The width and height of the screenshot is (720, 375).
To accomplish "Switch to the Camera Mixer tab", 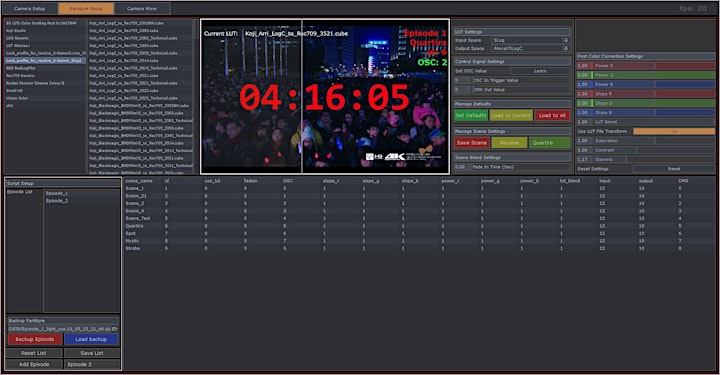I will (142, 8).
